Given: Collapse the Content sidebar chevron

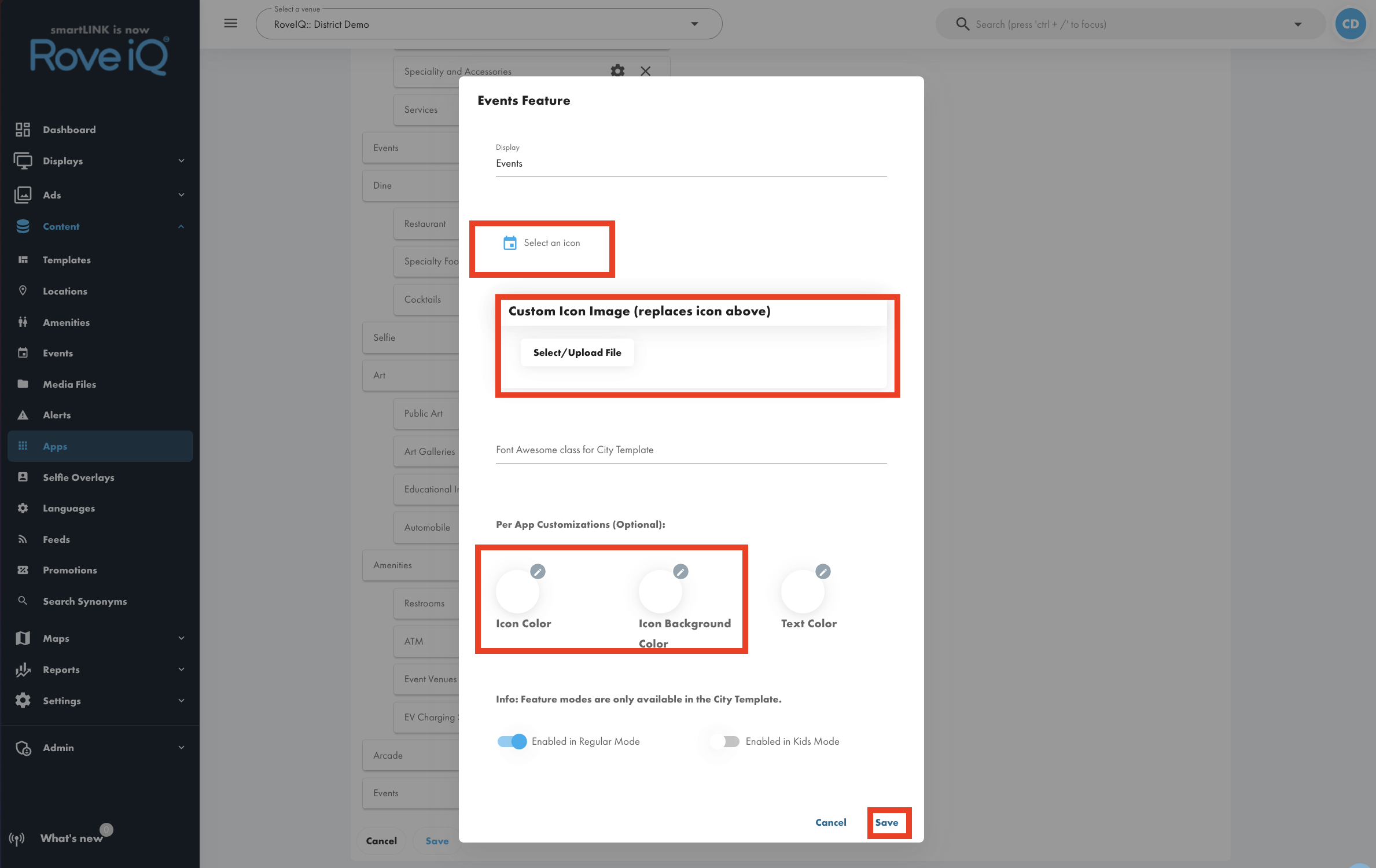Looking at the screenshot, I should pyautogui.click(x=181, y=226).
